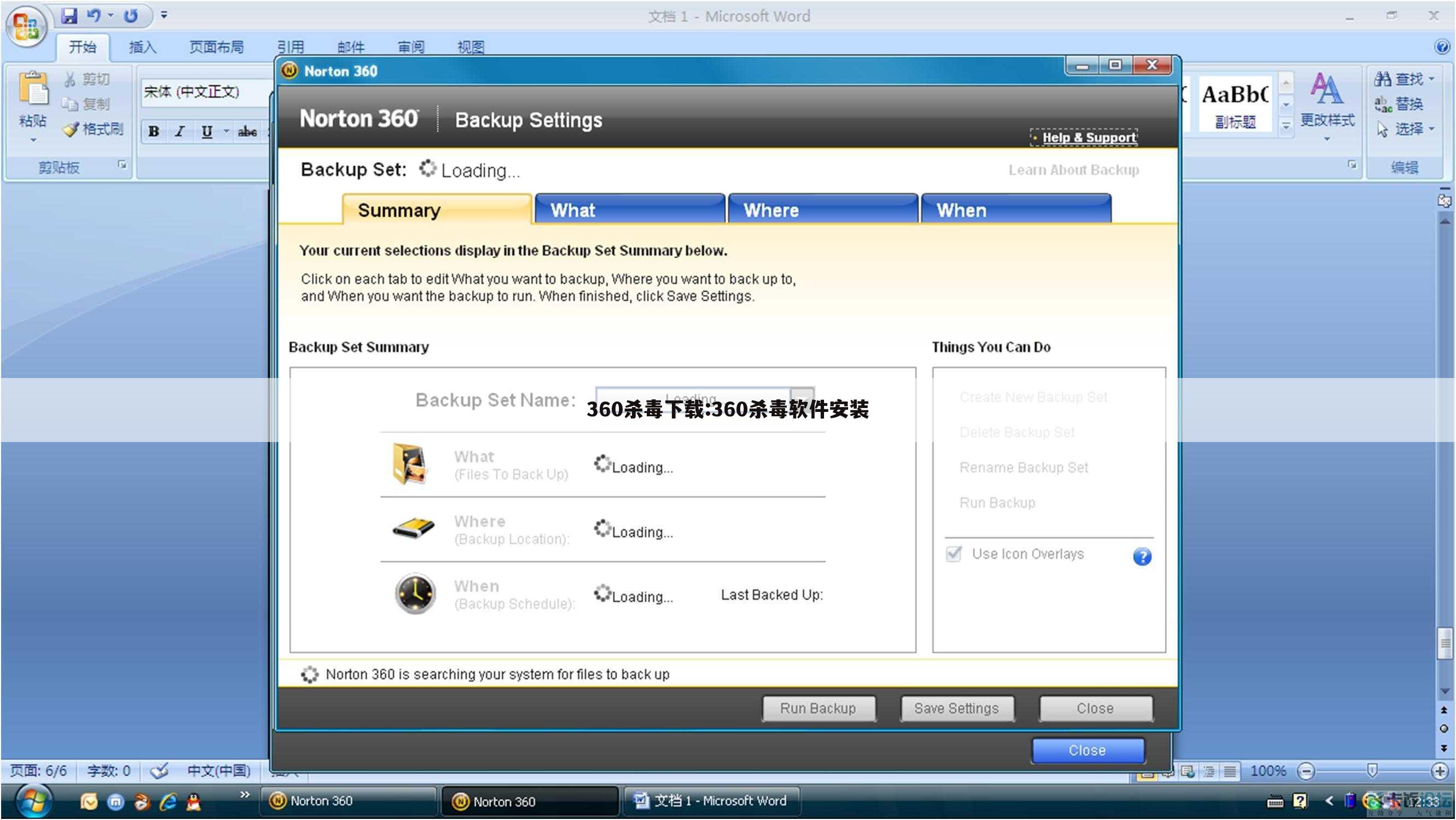Save the document with the floppy icon

69,15
